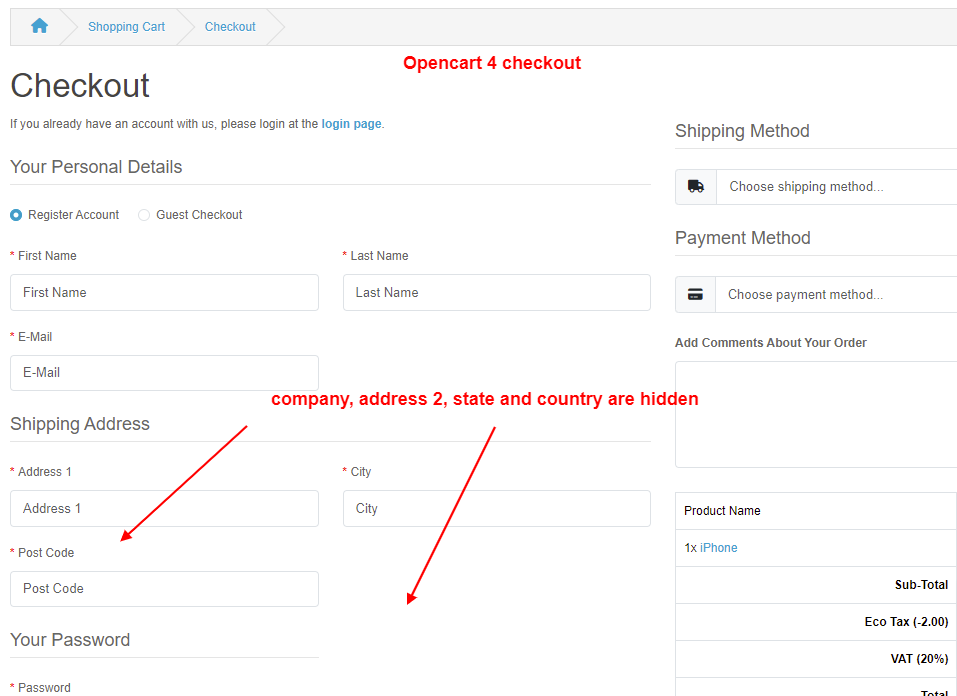Click the payment credit card icon
Screen dimensions: 957x696
(x=696, y=294)
